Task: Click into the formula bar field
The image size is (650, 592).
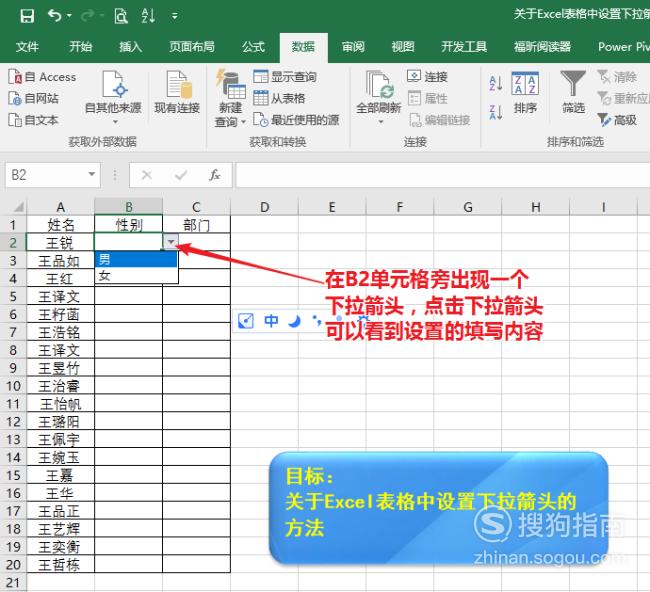Action: [x=443, y=175]
